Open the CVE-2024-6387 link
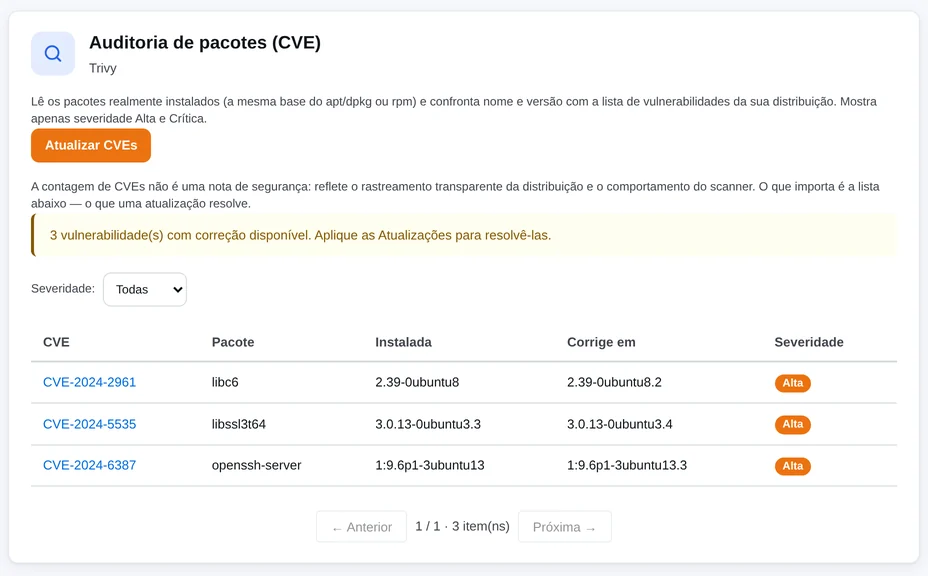928x576 pixels. pyautogui.click(x=89, y=465)
